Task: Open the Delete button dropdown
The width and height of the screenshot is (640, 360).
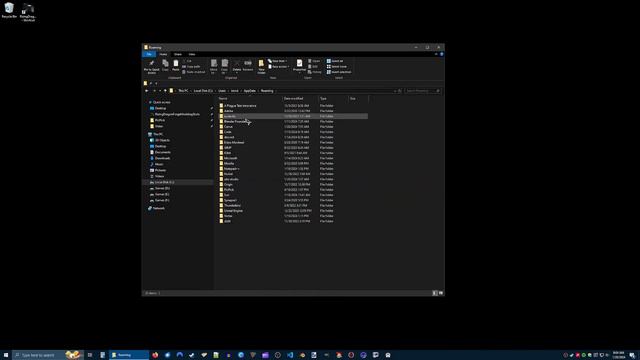Action: [x=237, y=73]
